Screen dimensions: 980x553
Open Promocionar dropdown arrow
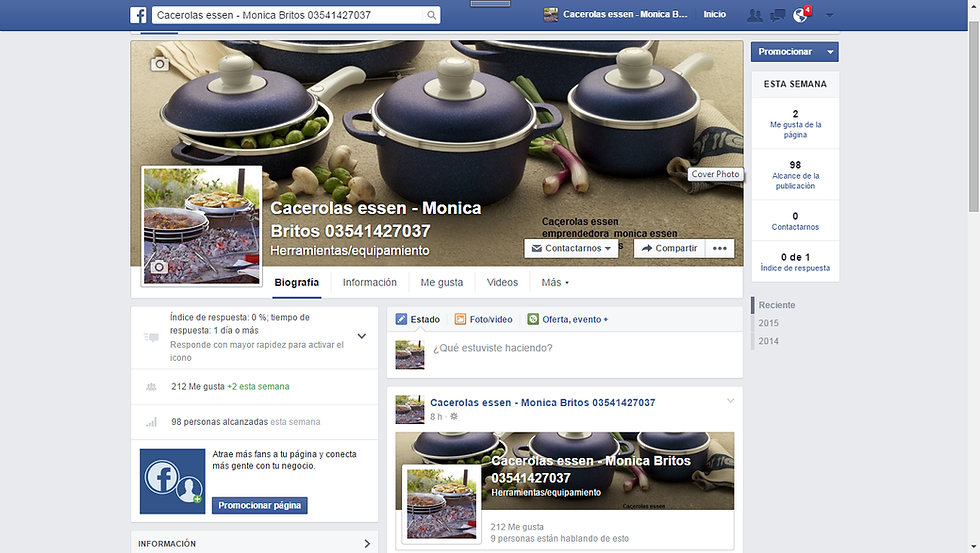point(831,52)
